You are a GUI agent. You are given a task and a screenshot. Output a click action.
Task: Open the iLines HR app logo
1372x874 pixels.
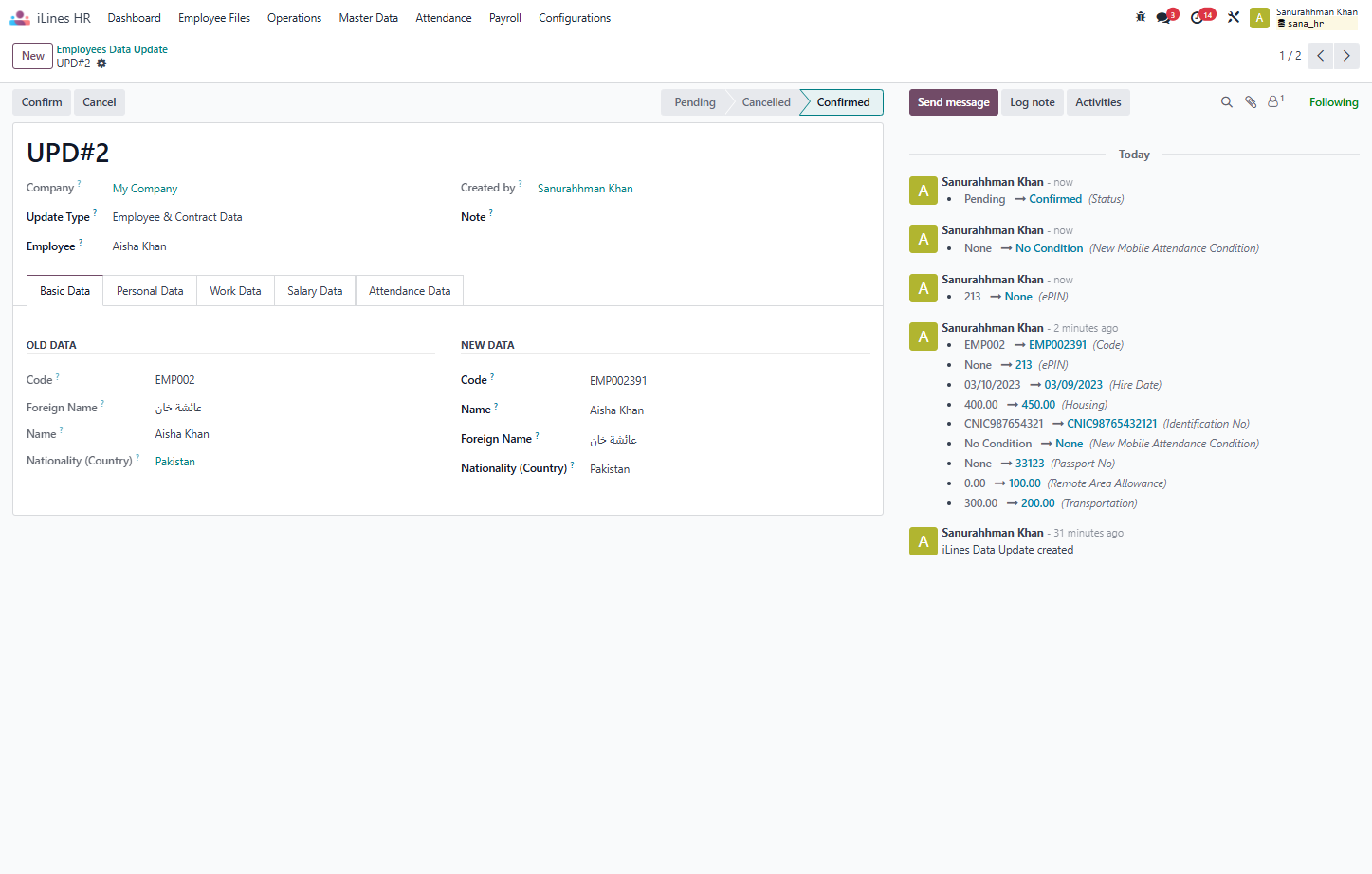(x=20, y=18)
